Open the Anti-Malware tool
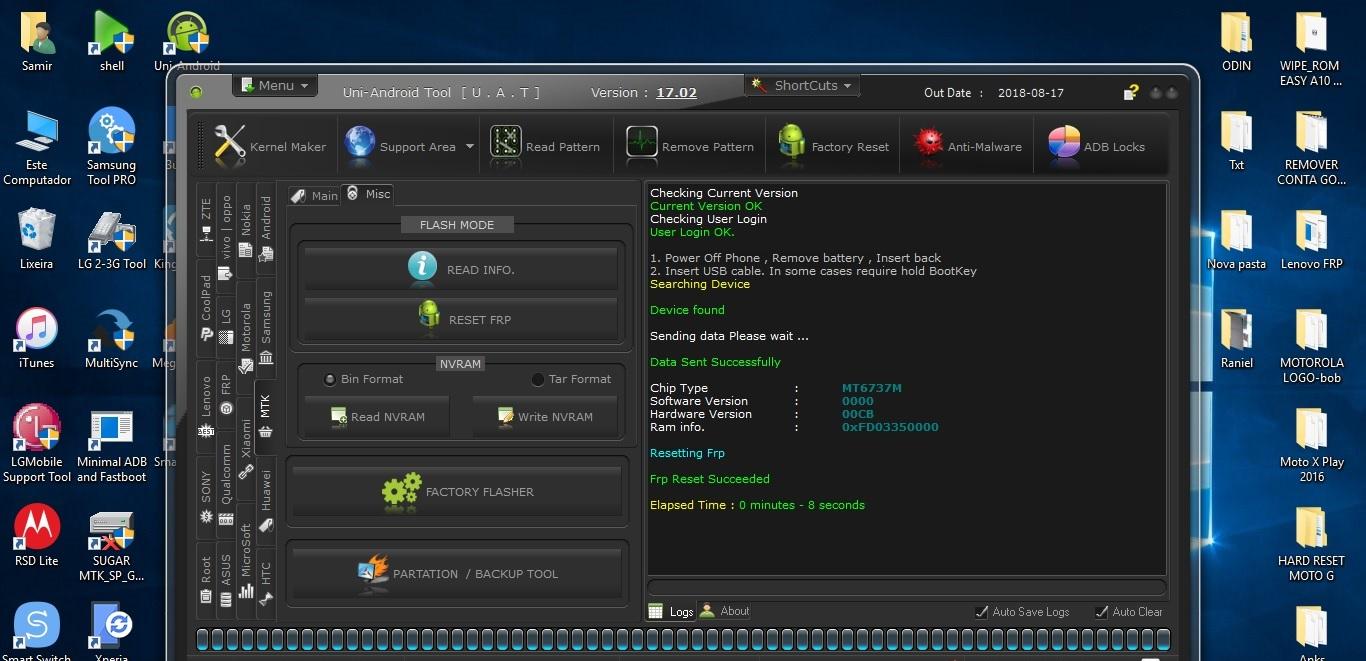 [968, 146]
